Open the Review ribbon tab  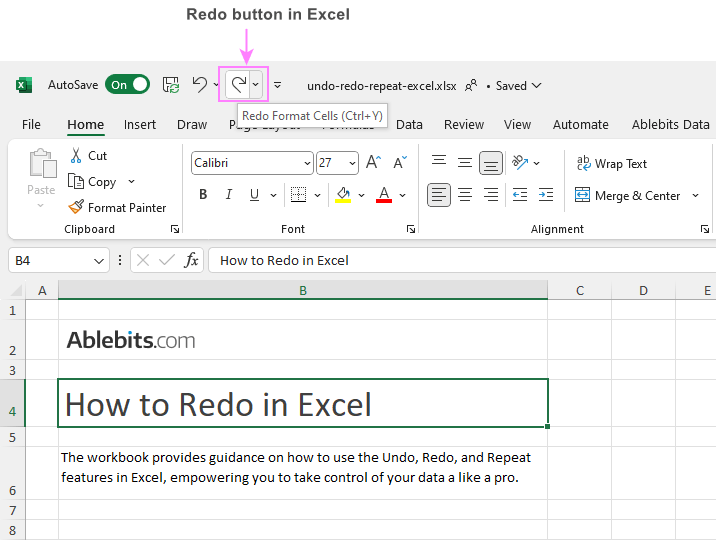[x=464, y=125]
